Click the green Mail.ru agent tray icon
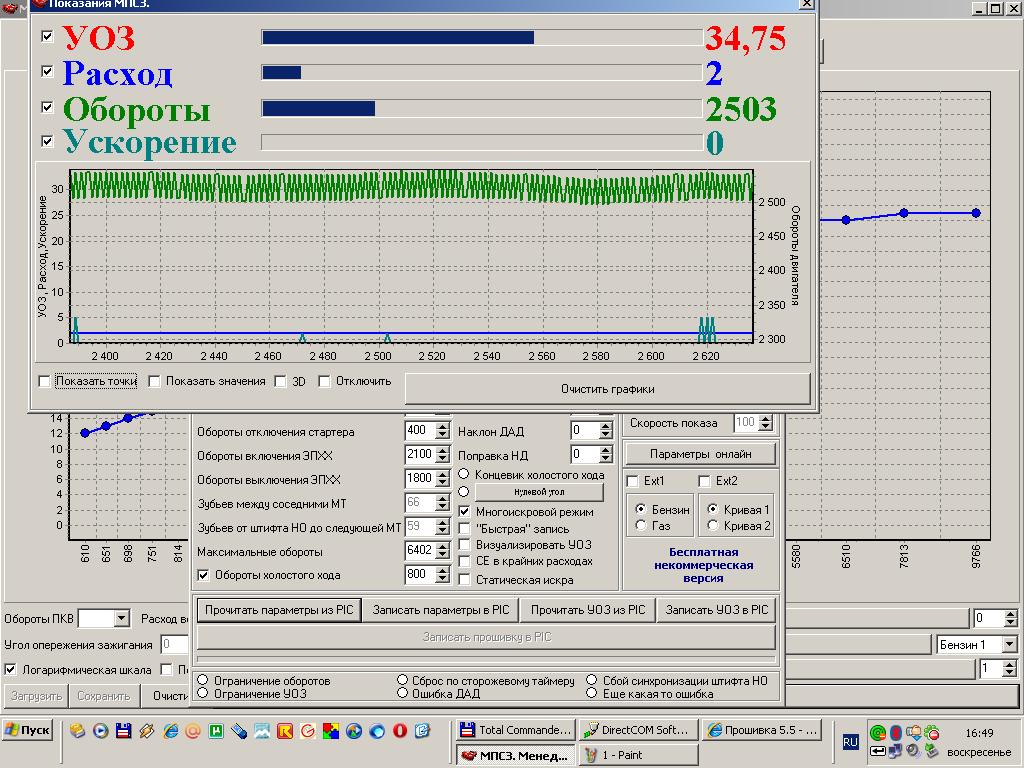Viewport: 1024px width, 768px height. [x=878, y=733]
